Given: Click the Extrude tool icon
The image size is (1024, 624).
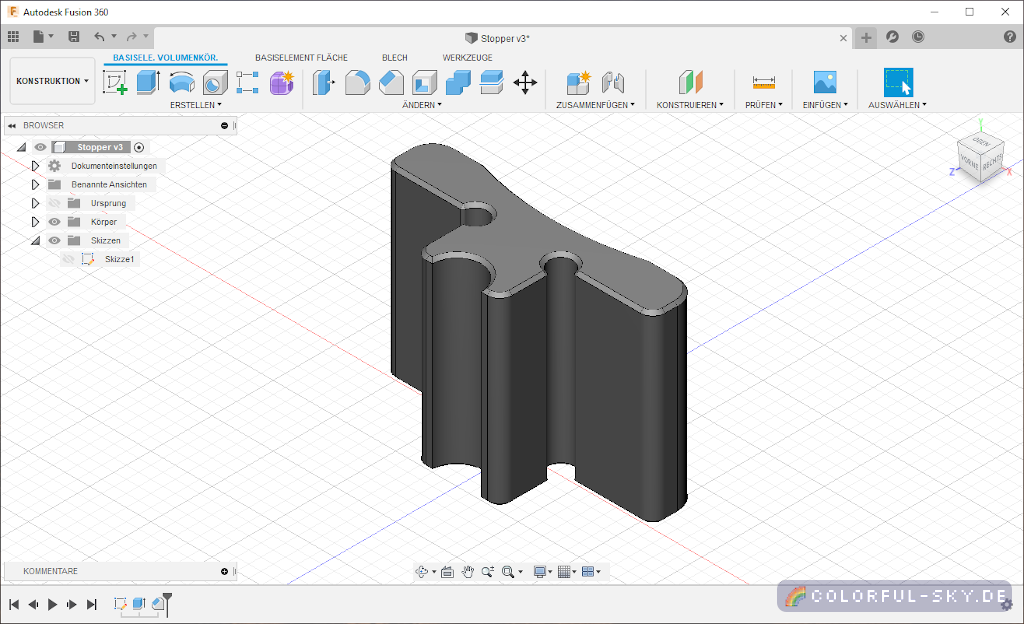Looking at the screenshot, I should (x=148, y=83).
